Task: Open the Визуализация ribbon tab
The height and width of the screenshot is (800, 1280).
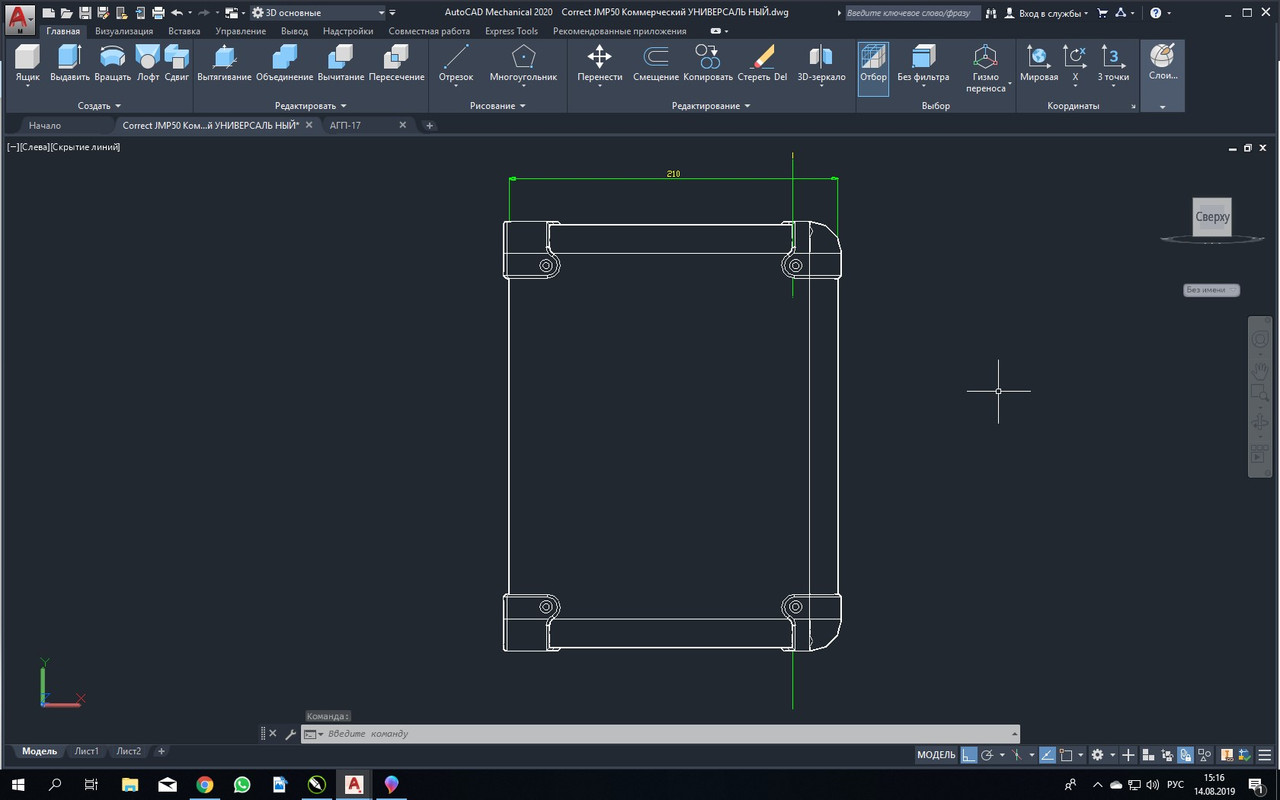Action: (x=124, y=31)
